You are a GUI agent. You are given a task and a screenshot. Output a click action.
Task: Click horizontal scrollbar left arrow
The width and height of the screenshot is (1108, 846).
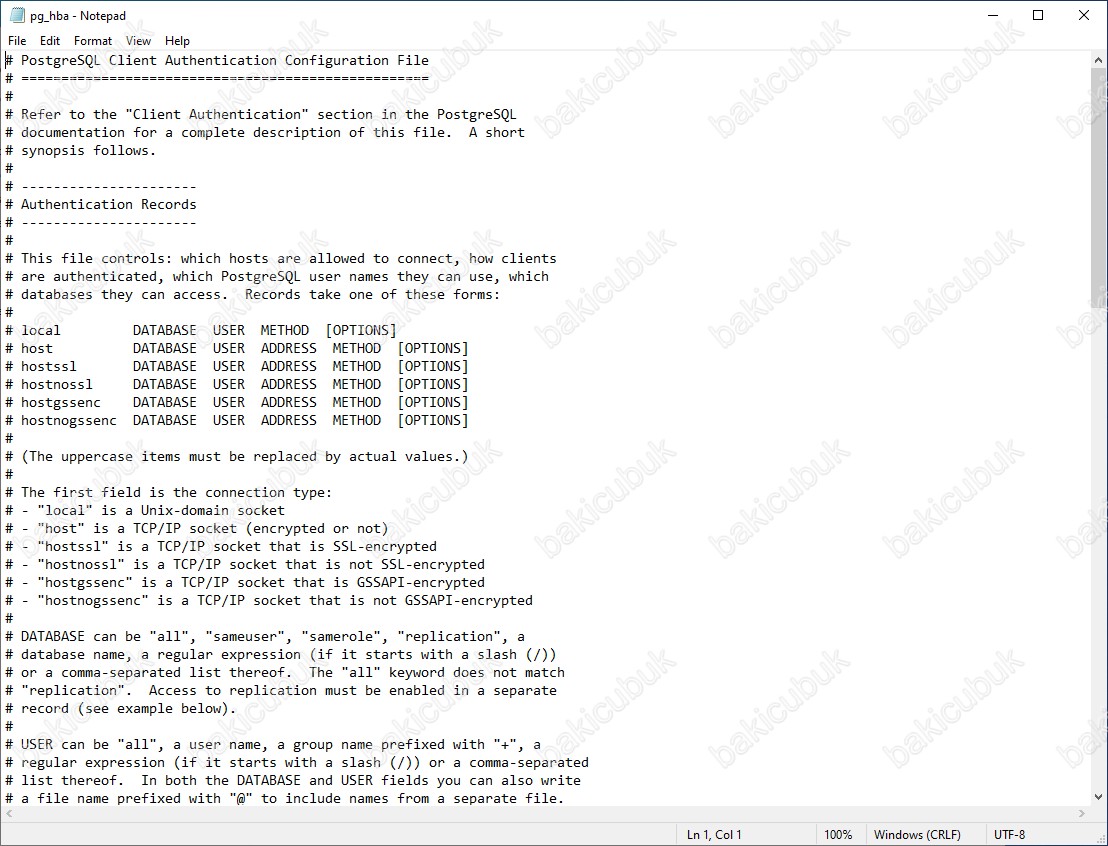tap(8, 813)
